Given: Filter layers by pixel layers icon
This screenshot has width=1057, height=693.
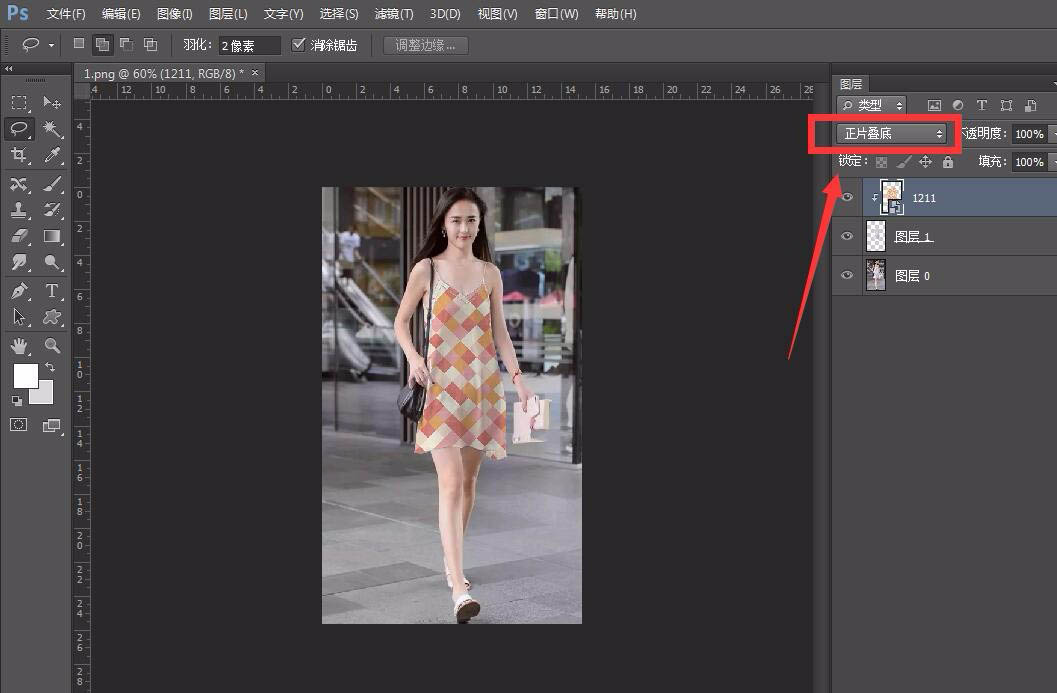Looking at the screenshot, I should (x=934, y=105).
